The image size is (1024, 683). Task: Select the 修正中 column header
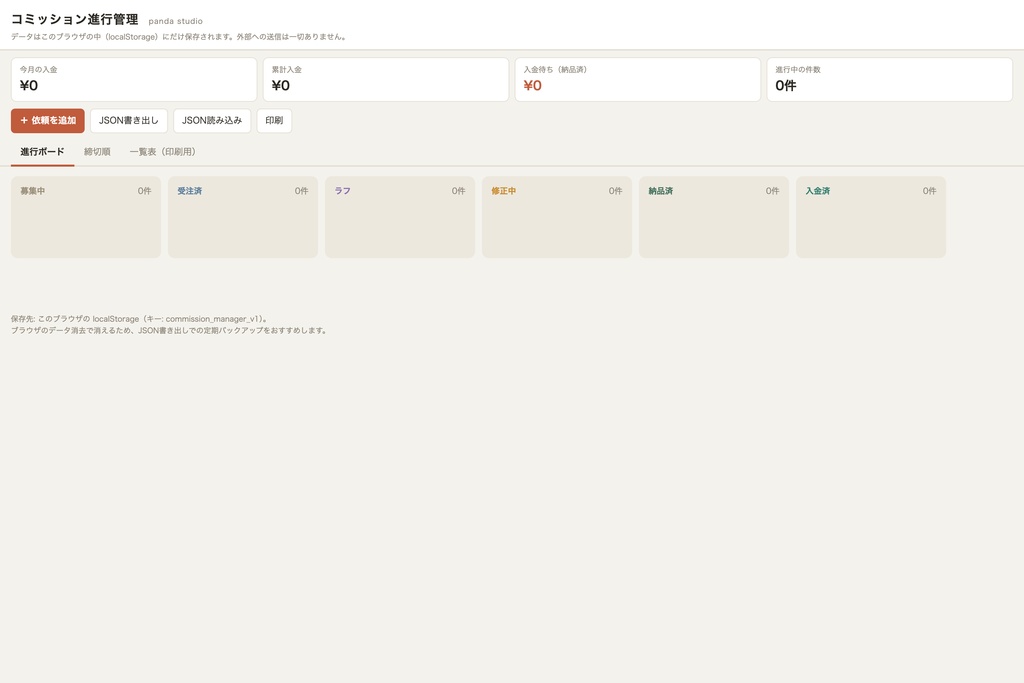click(x=504, y=191)
